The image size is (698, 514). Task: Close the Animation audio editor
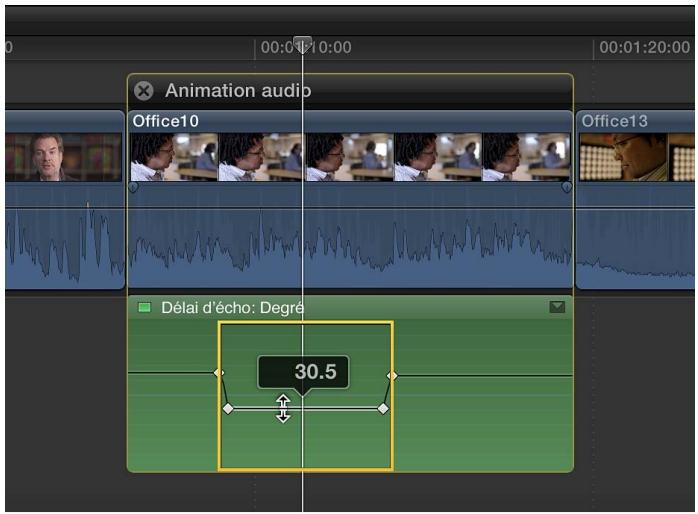point(144,91)
